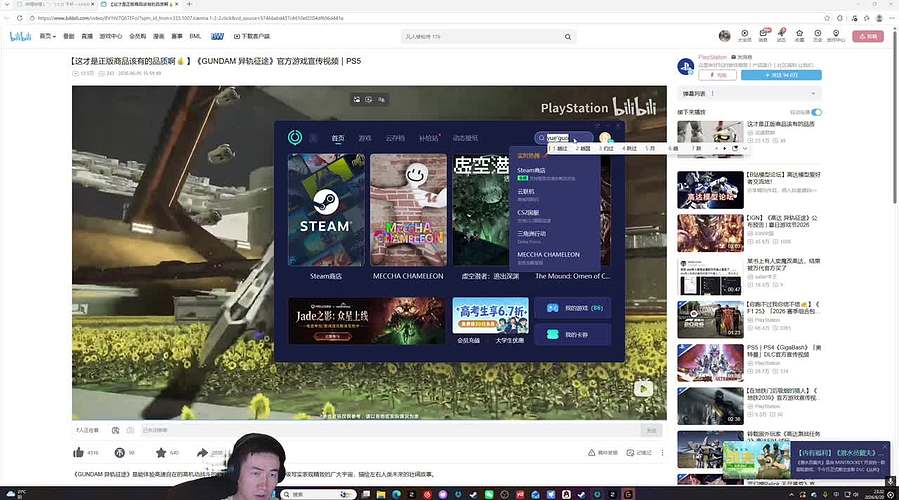Select Steam商店 in search suggestions
Viewport: 899px width, 500px height.
[555, 174]
